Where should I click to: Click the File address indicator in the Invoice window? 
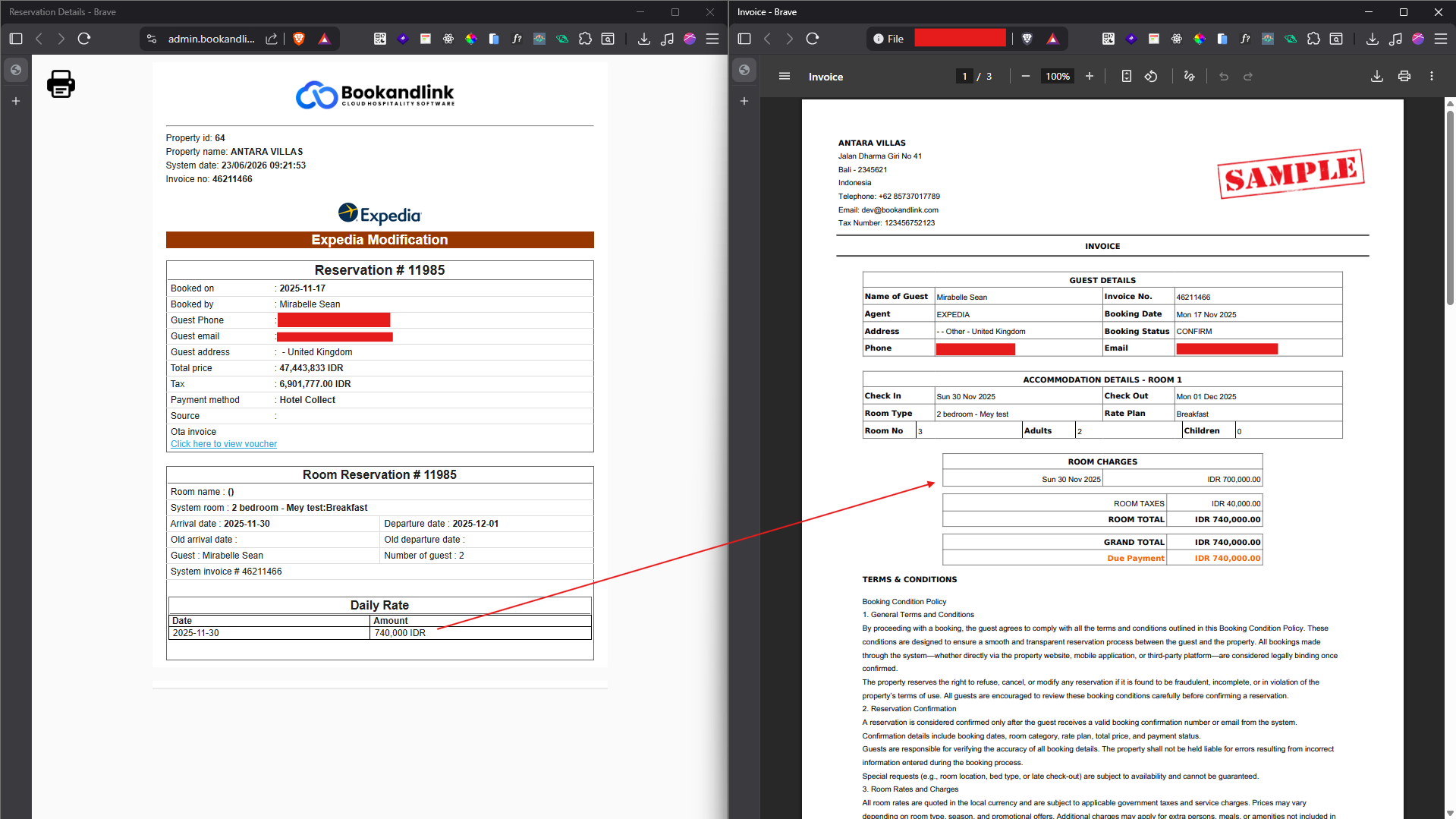point(888,39)
